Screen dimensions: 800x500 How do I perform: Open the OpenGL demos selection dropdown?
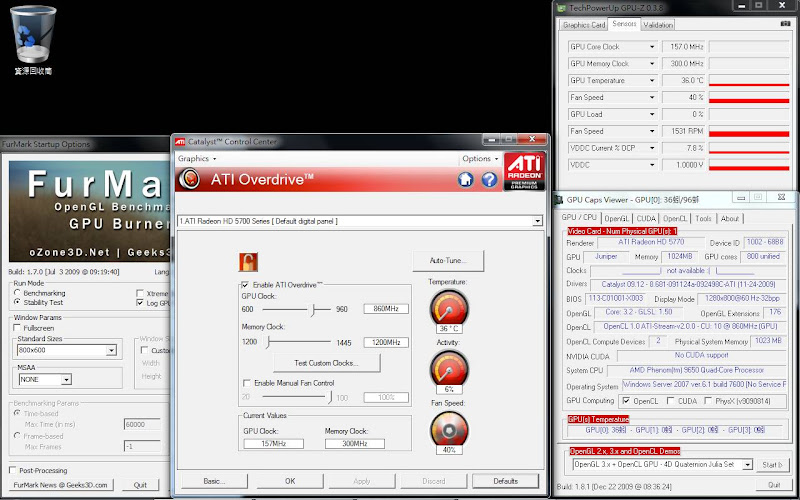coord(747,465)
